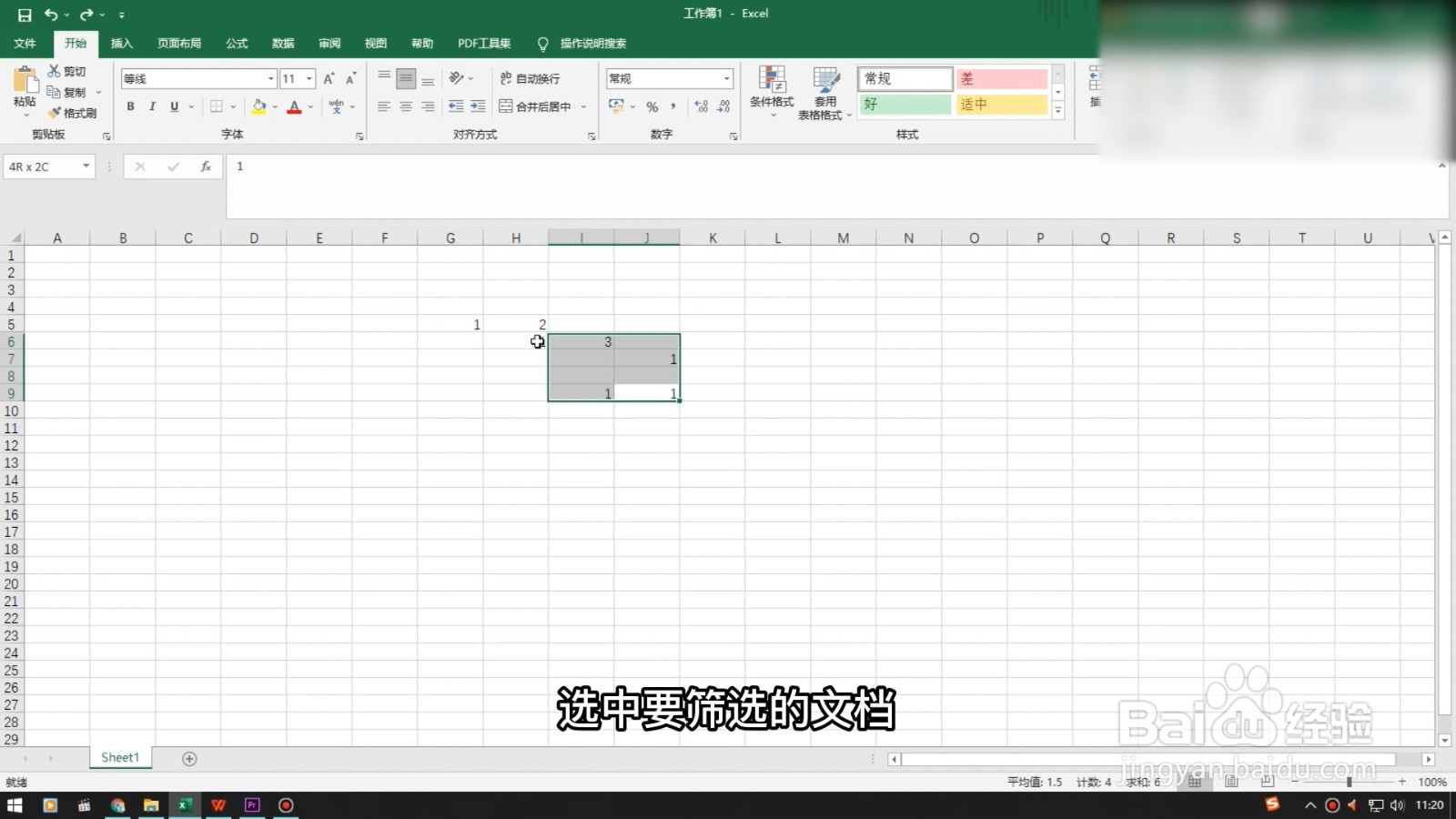This screenshot has width=1456, height=819.
Task: Click the accounting number format icon
Action: 616,106
